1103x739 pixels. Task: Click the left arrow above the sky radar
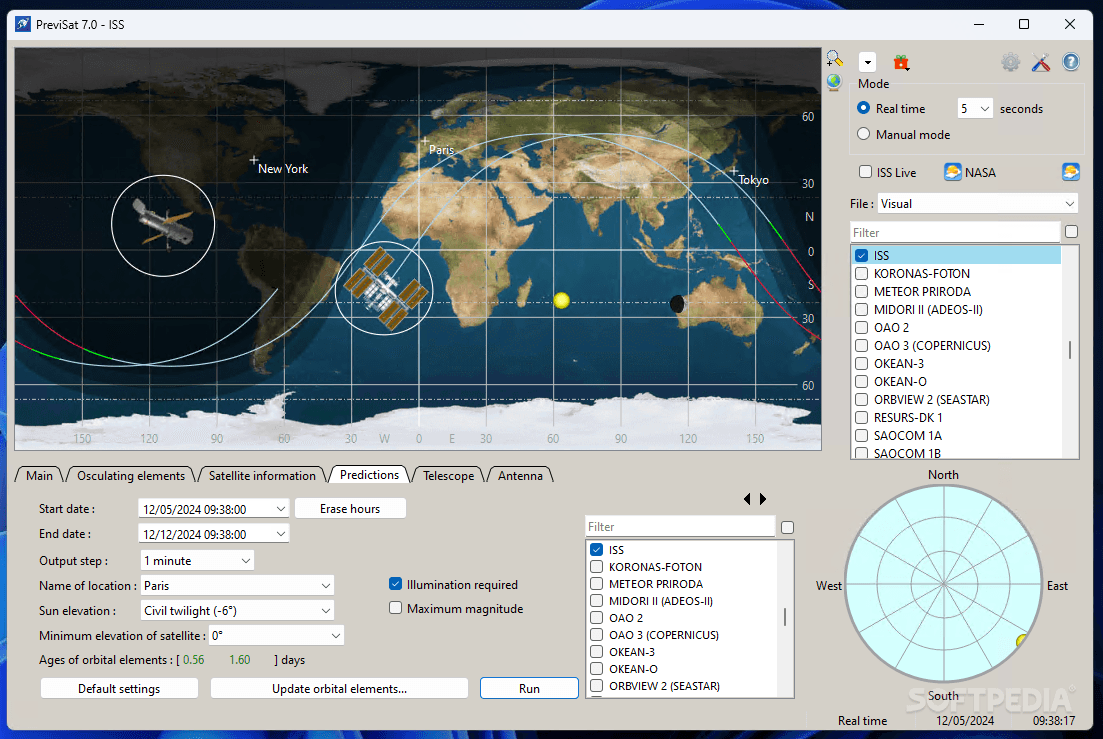click(x=747, y=499)
